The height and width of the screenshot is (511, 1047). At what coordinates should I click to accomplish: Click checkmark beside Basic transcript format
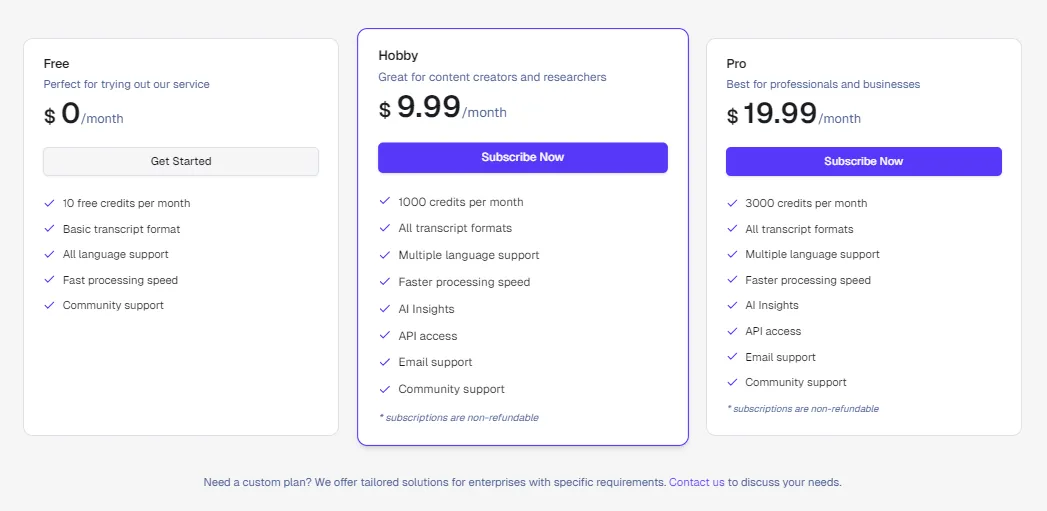[x=49, y=228]
